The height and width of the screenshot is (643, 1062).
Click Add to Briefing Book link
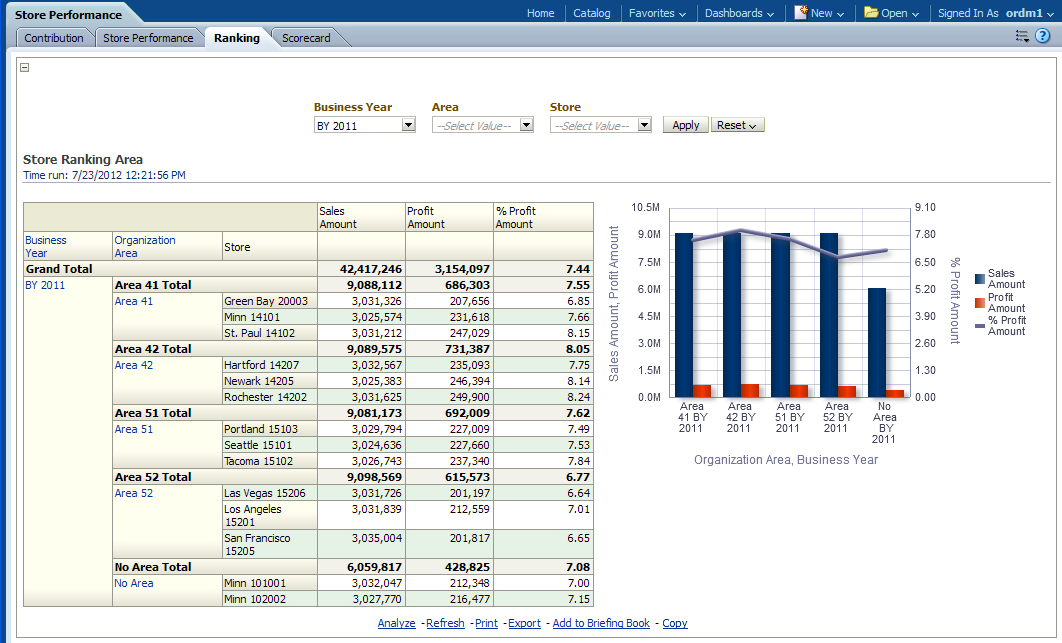click(601, 623)
